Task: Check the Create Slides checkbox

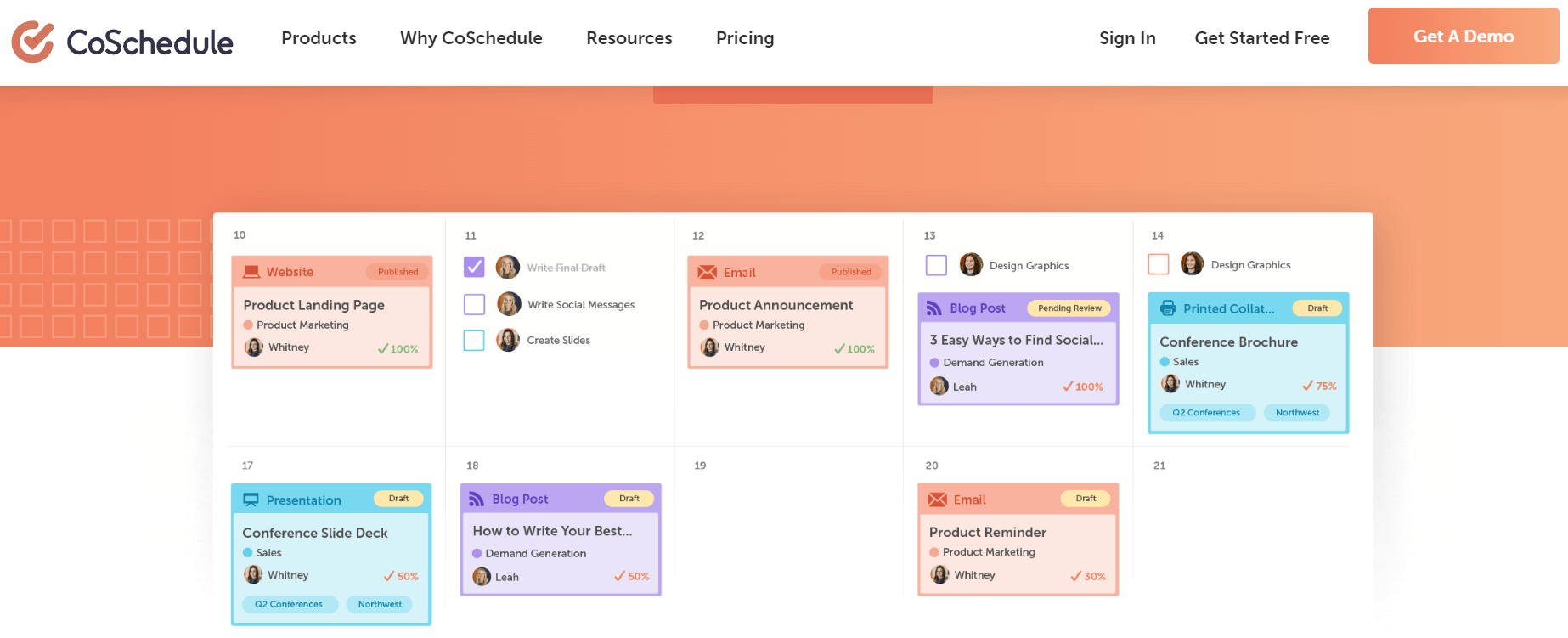Action: click(x=474, y=341)
